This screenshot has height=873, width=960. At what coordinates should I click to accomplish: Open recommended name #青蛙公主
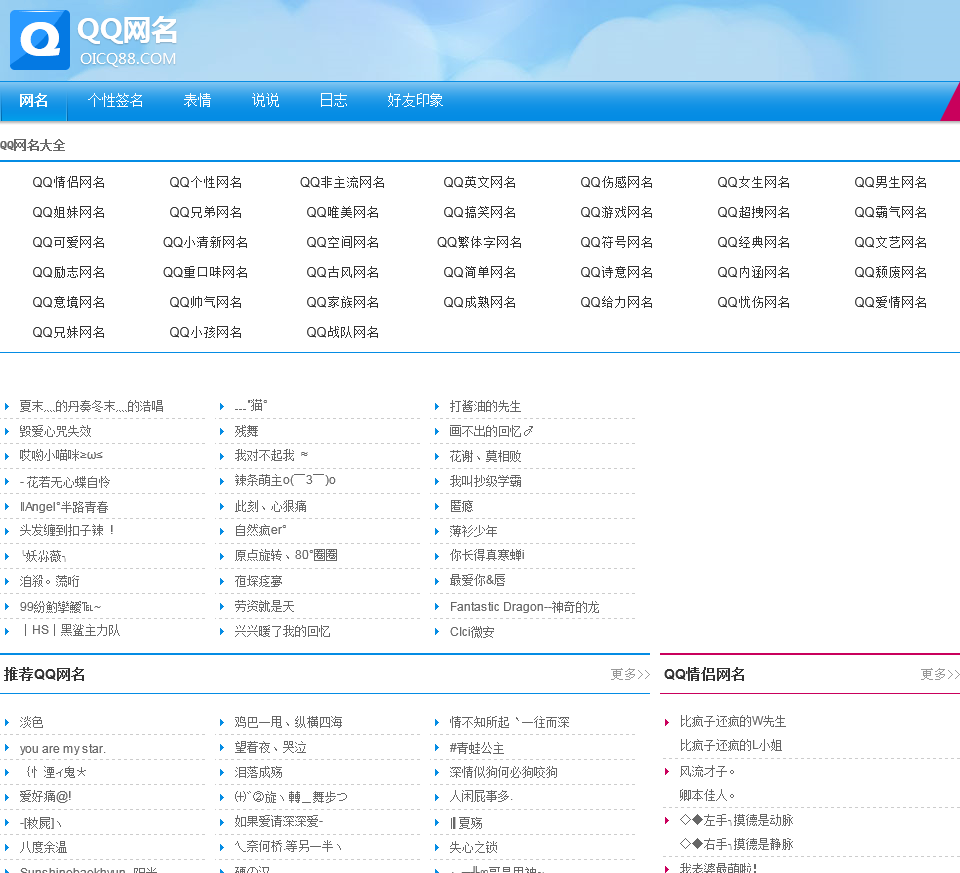point(477,748)
